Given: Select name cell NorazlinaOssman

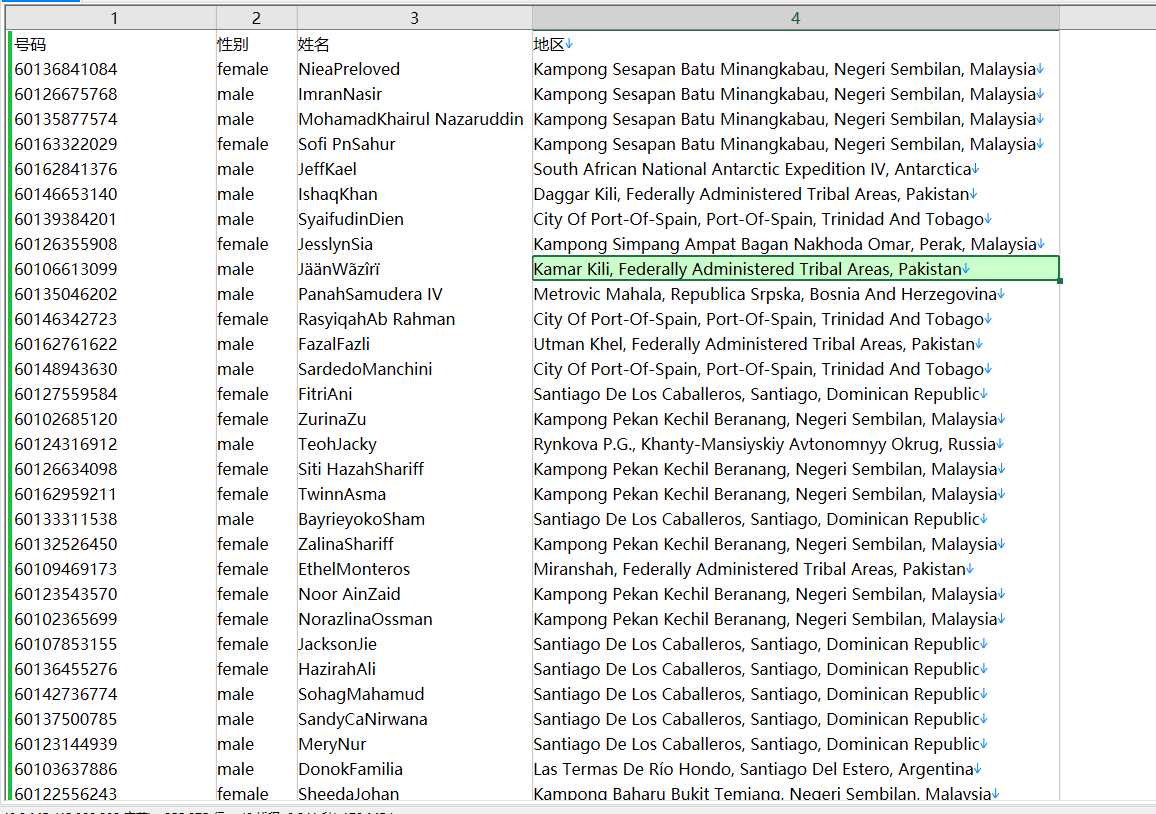Looking at the screenshot, I should [x=414, y=620].
